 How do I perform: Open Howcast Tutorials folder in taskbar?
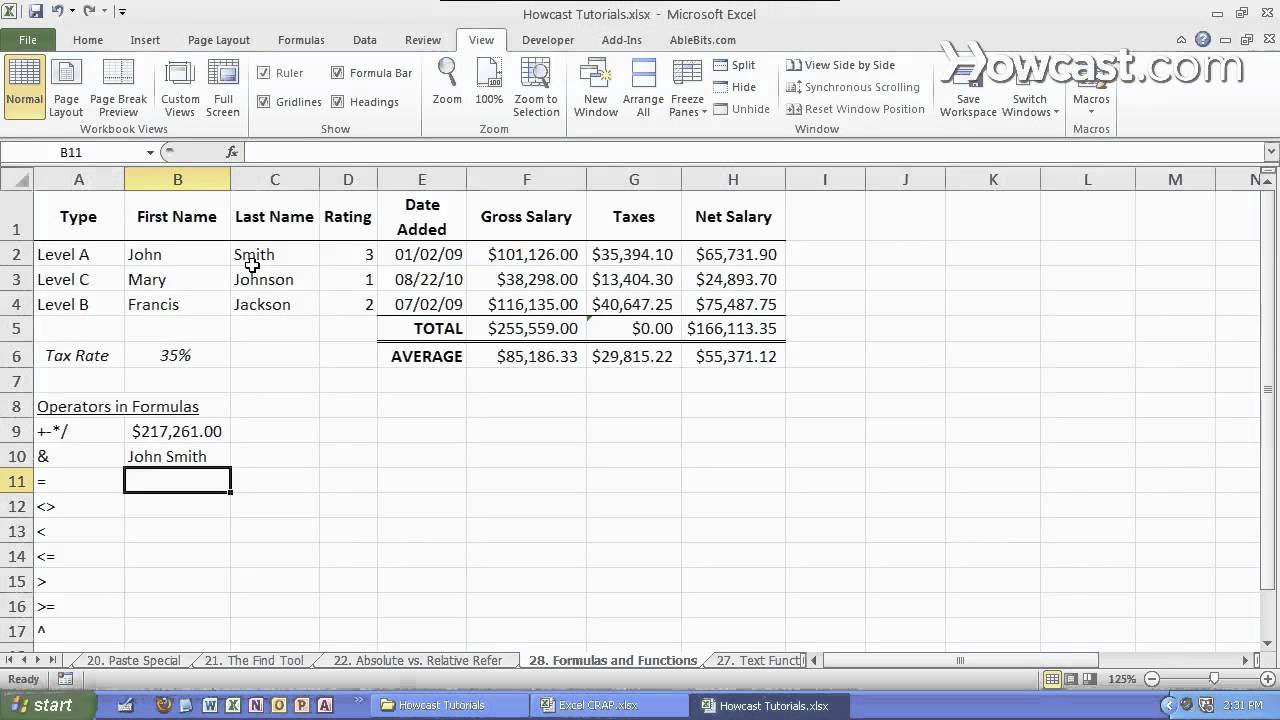pyautogui.click(x=449, y=705)
